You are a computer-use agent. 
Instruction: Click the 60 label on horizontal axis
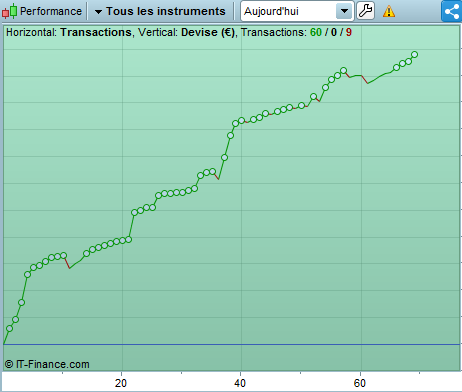(360, 383)
